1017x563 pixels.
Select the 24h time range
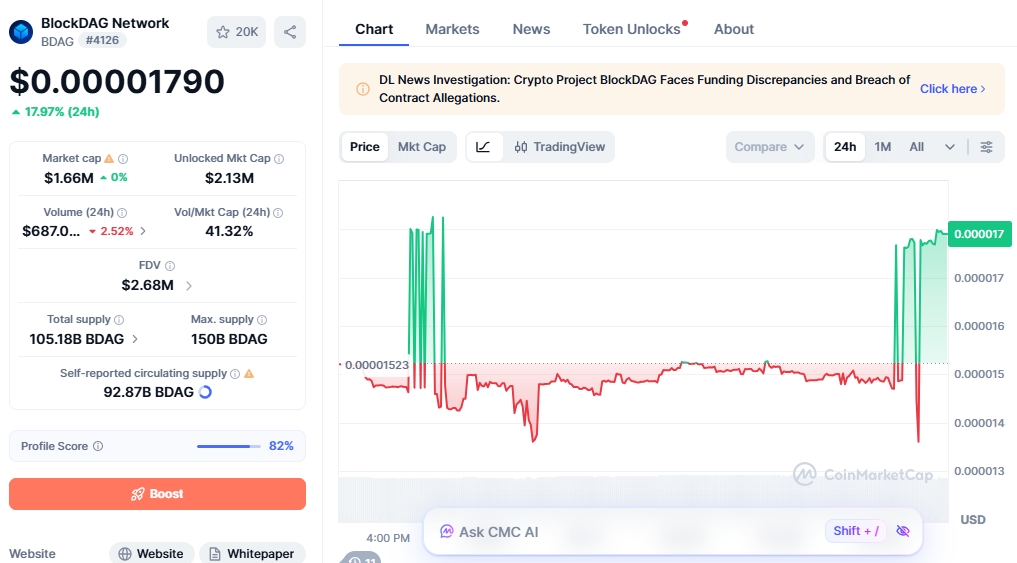coord(844,147)
